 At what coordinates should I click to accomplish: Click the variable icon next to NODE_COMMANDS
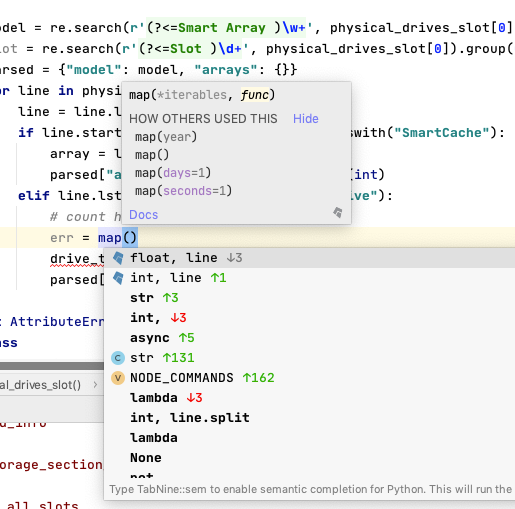click(118, 378)
